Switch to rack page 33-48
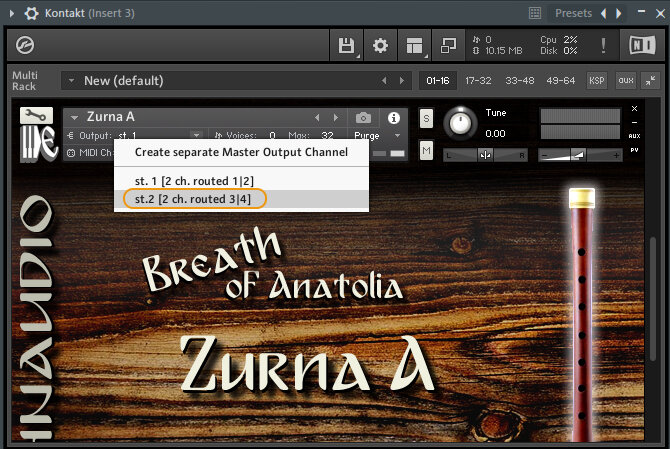 pyautogui.click(x=520, y=80)
